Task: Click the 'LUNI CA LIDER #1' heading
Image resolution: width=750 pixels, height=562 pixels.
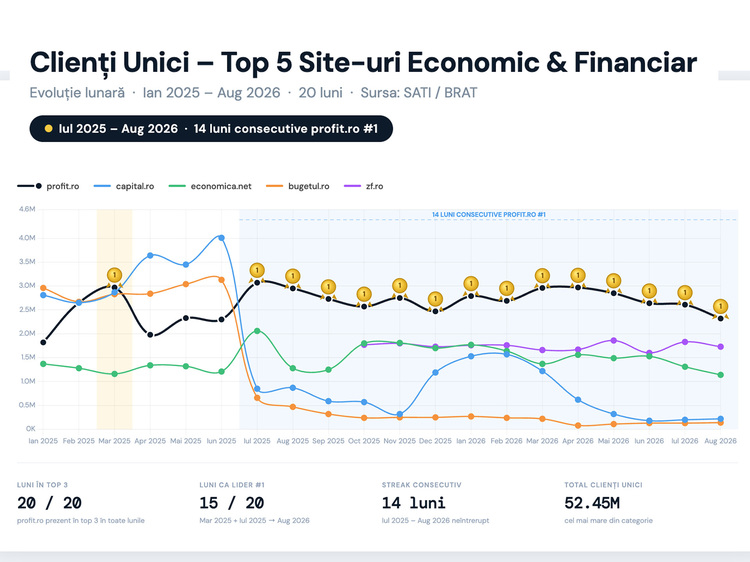Action: (232, 485)
